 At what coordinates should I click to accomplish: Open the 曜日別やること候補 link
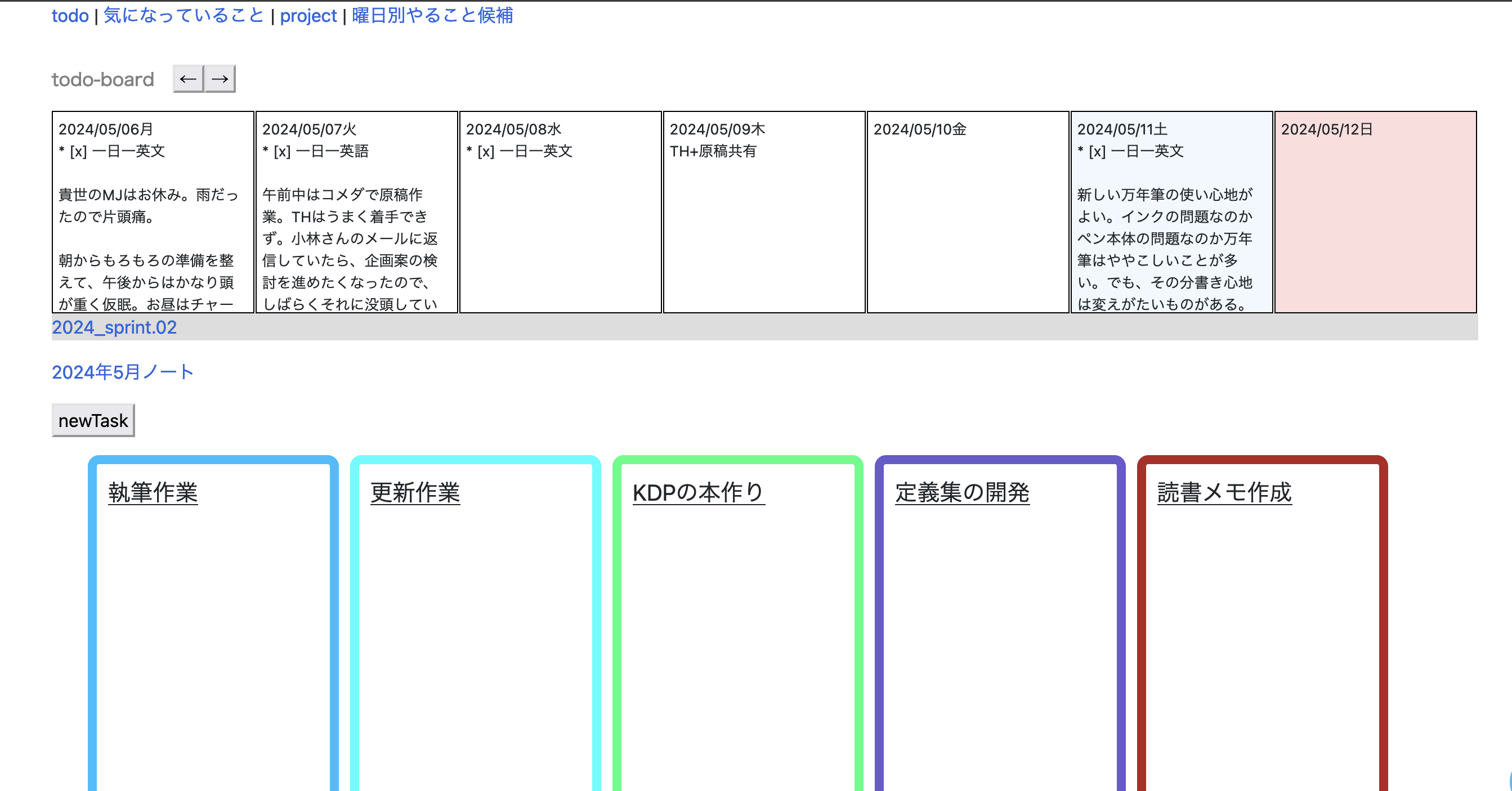pyautogui.click(x=432, y=15)
